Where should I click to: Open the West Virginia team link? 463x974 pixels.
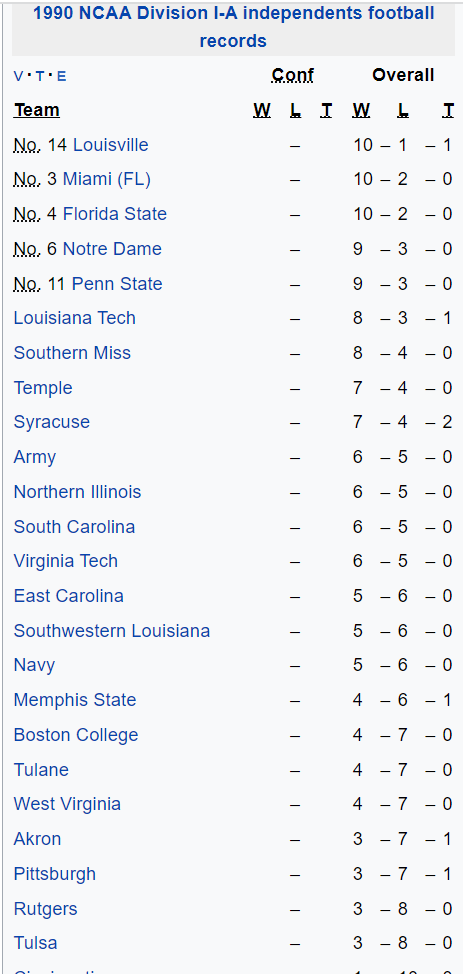coord(67,804)
